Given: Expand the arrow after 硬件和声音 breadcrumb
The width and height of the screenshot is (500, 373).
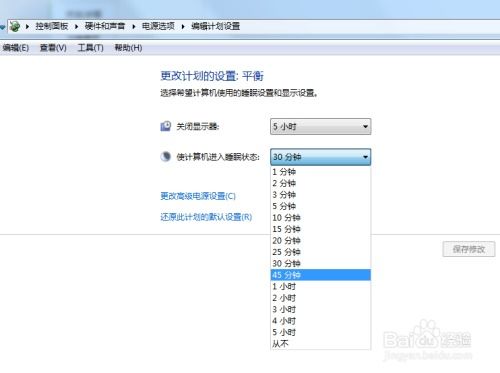Looking at the screenshot, I should (x=134, y=26).
